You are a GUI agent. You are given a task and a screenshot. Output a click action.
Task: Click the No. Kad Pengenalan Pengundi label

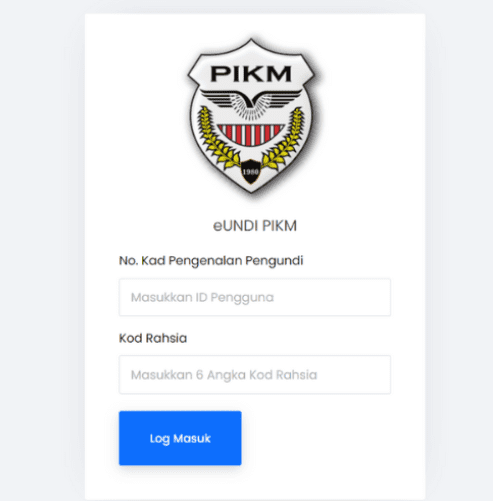(211, 261)
